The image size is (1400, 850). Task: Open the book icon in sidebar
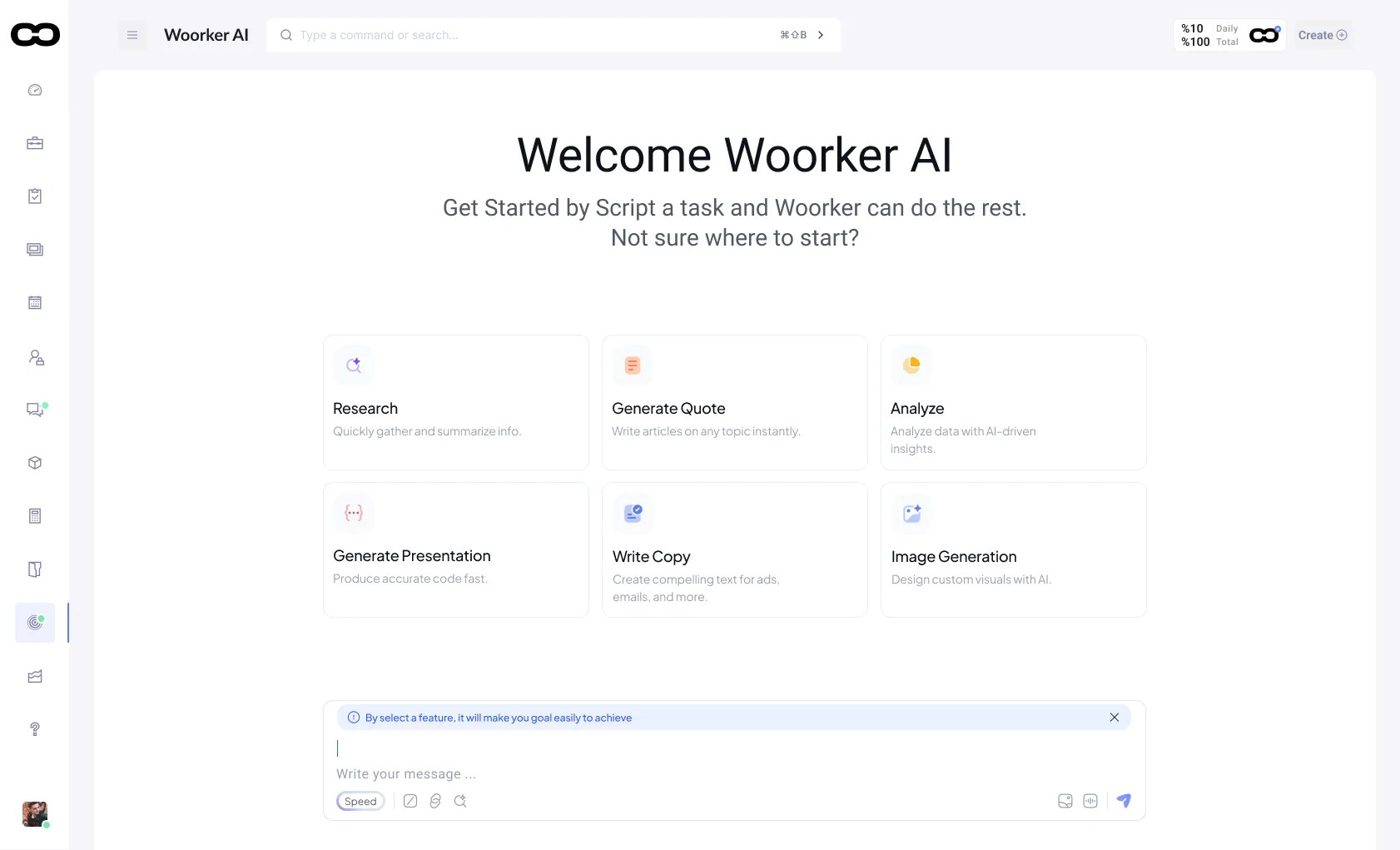coord(35,569)
